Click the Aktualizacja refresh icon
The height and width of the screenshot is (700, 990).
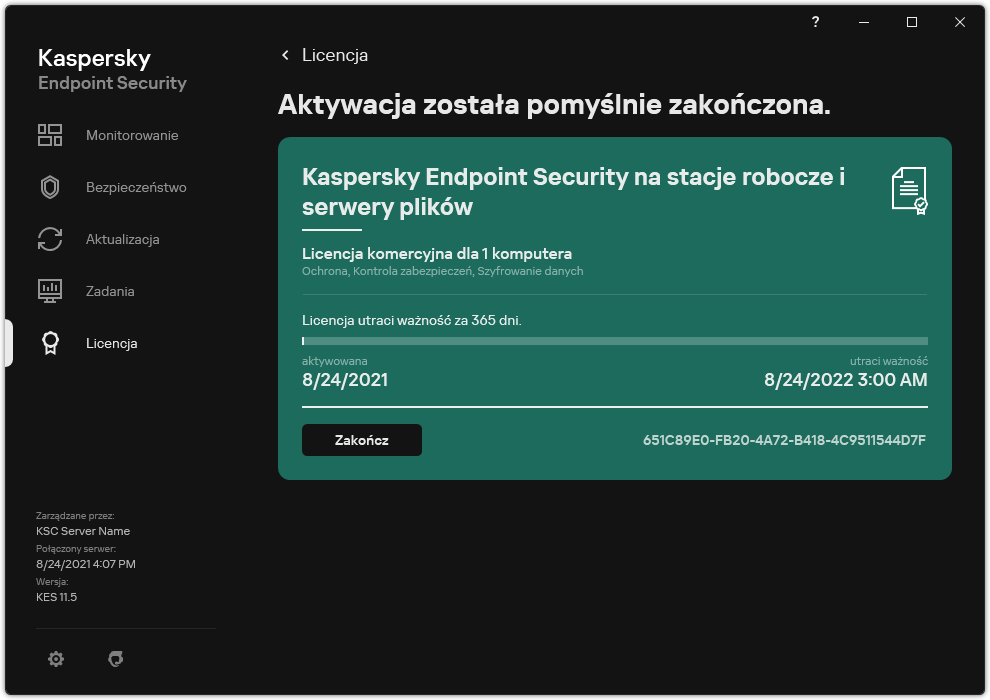click(x=50, y=239)
